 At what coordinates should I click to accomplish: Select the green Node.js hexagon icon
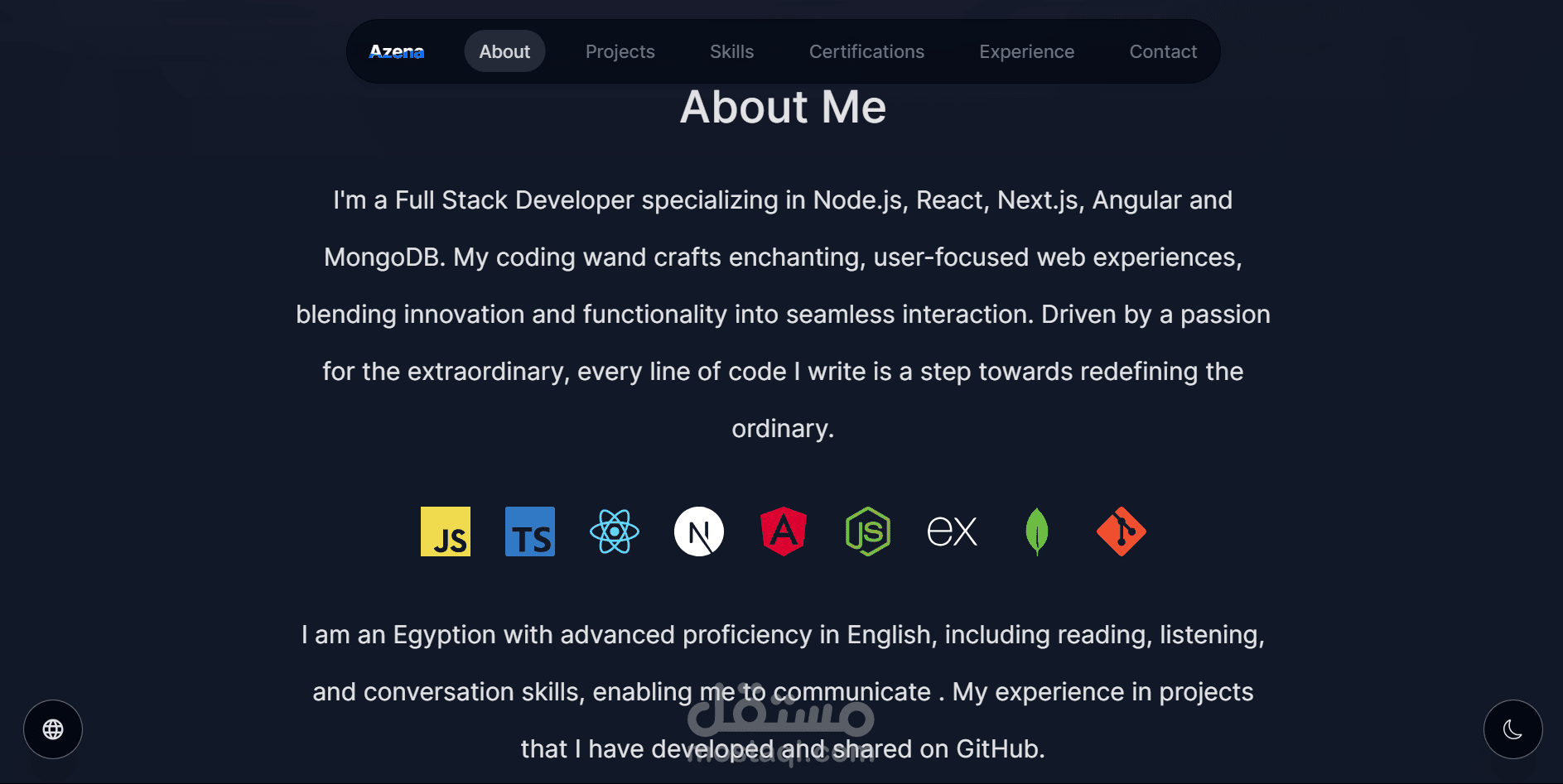click(868, 531)
